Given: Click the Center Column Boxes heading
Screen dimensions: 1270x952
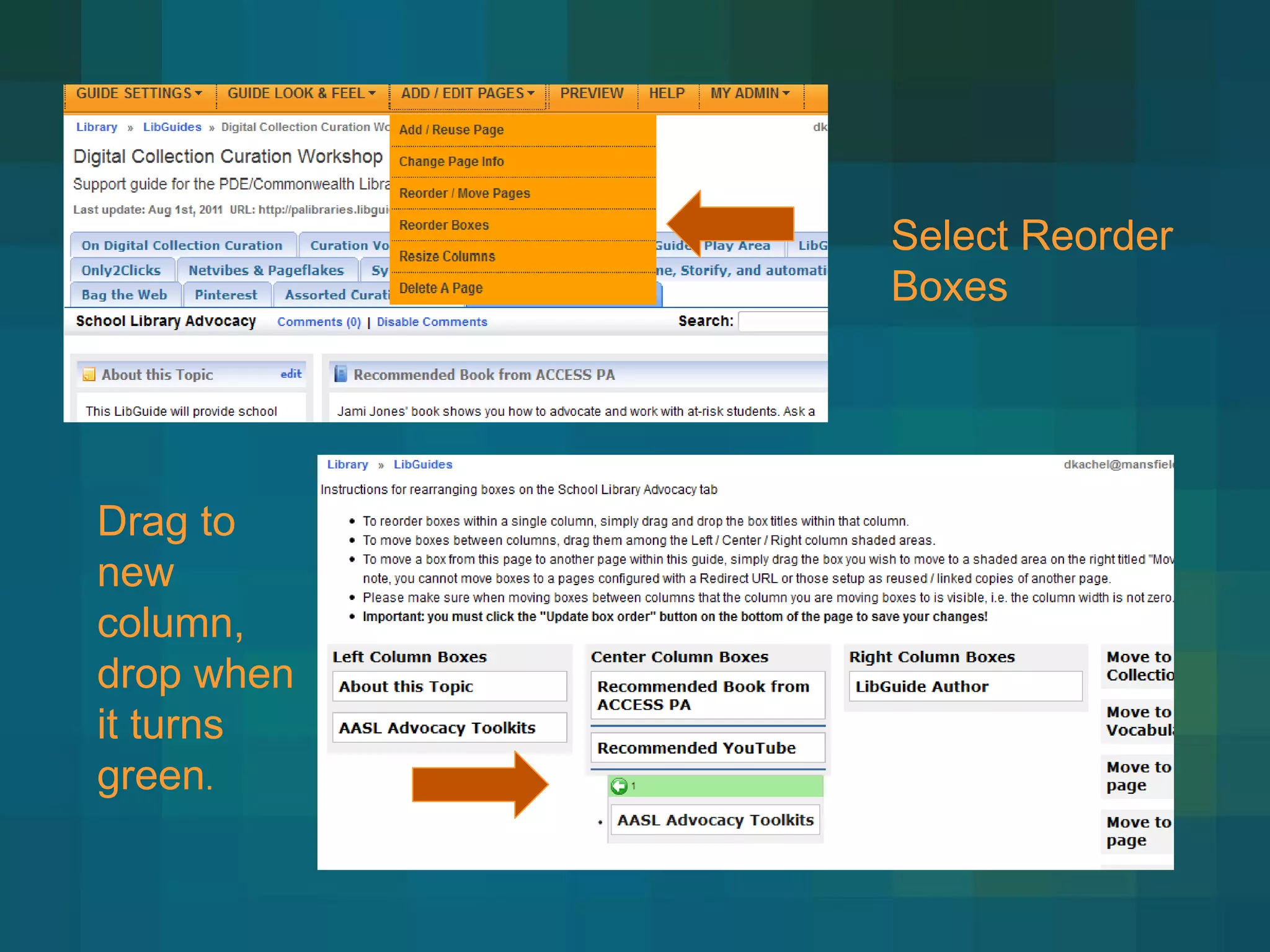Looking at the screenshot, I should [x=680, y=657].
